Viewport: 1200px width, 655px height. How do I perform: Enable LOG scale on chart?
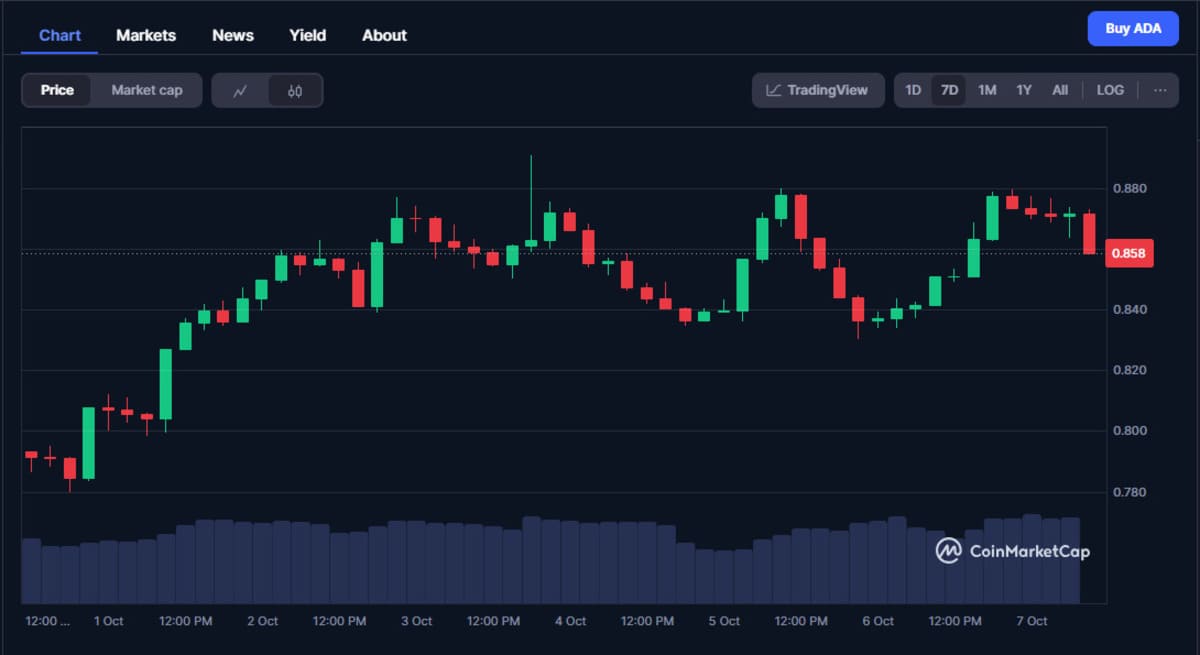click(x=1109, y=90)
